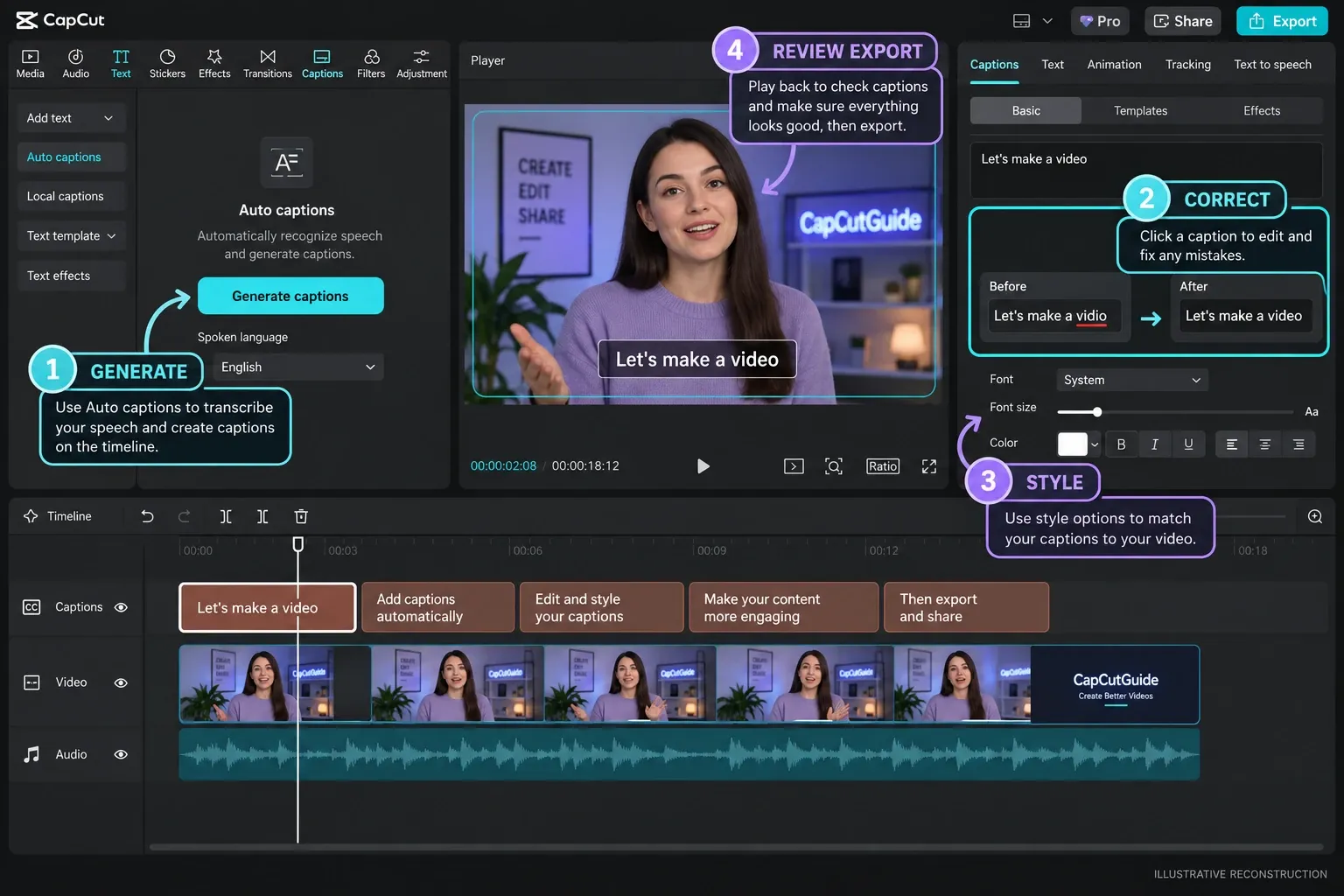Viewport: 1344px width, 896px height.
Task: Click the layout monitor icon in title bar
Action: click(x=1021, y=21)
